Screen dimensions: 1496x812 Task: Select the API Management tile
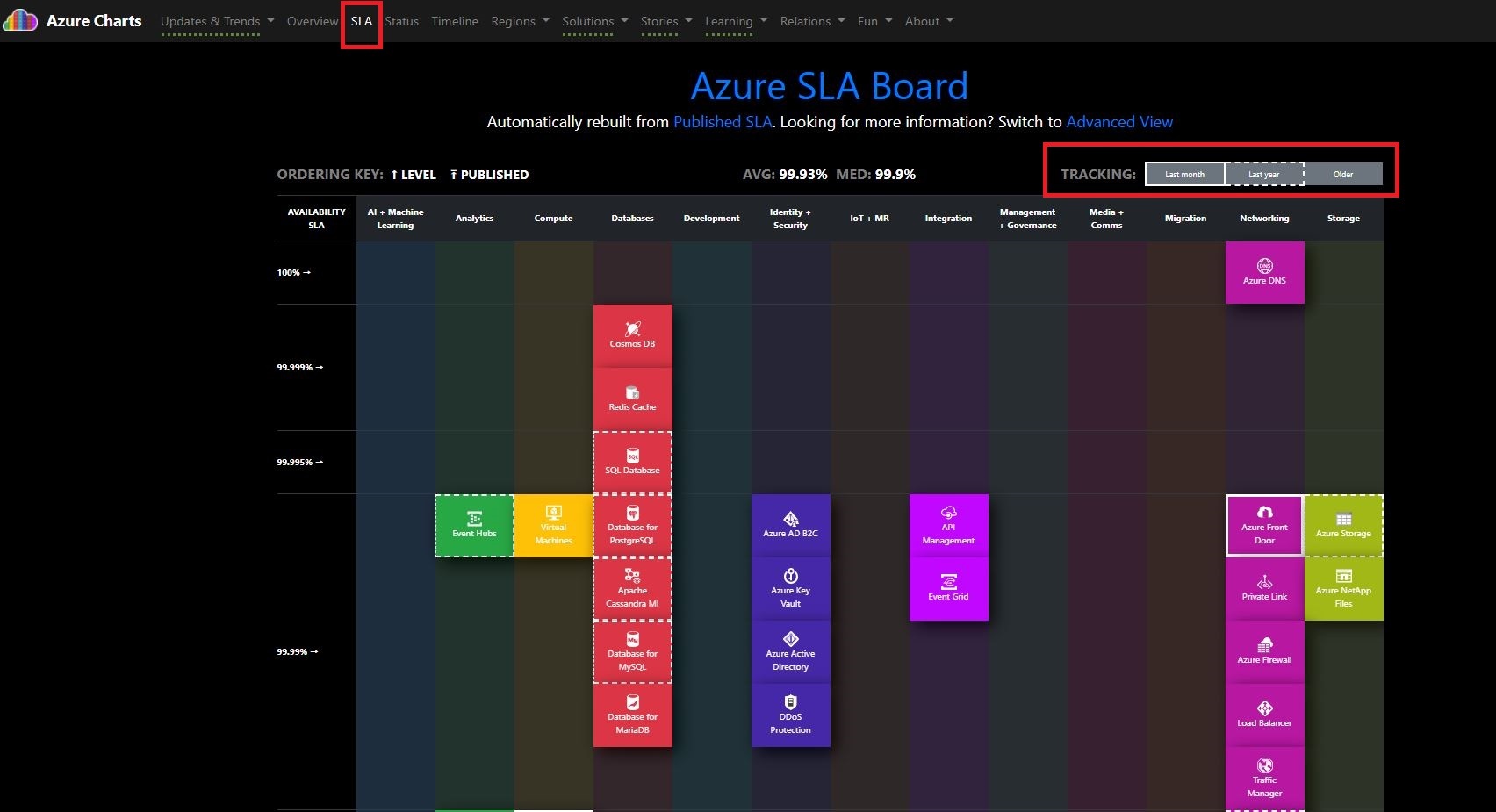[948, 525]
